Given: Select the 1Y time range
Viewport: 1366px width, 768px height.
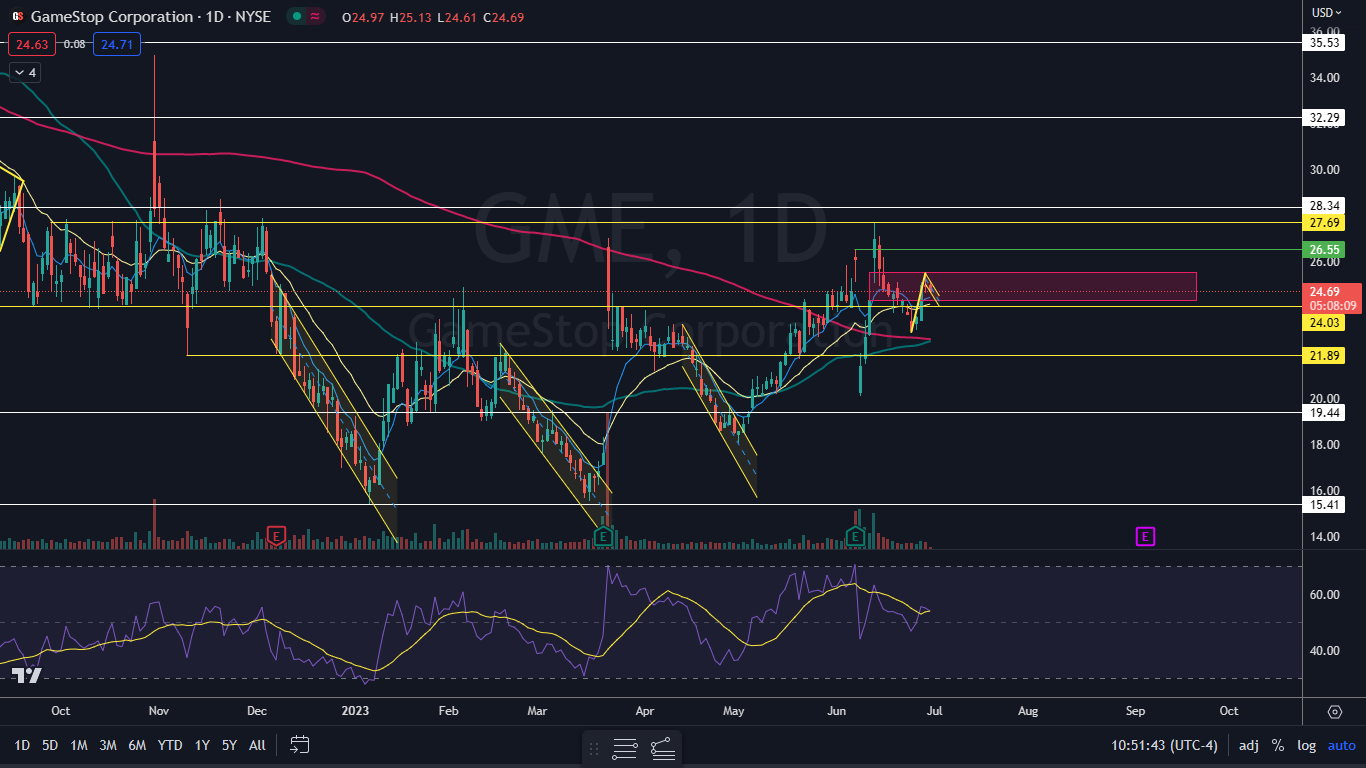Looking at the screenshot, I should [202, 745].
